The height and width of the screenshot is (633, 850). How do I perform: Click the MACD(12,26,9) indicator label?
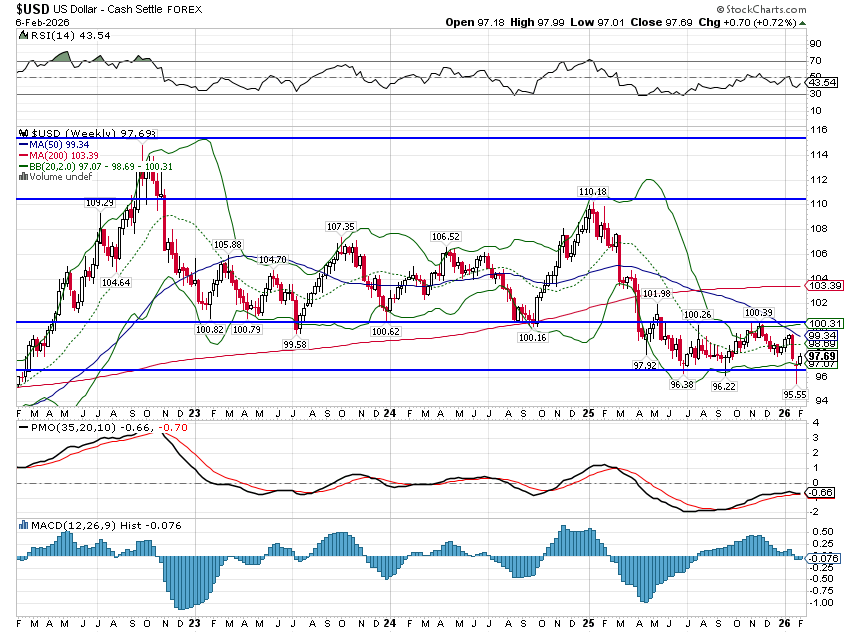click(70, 525)
